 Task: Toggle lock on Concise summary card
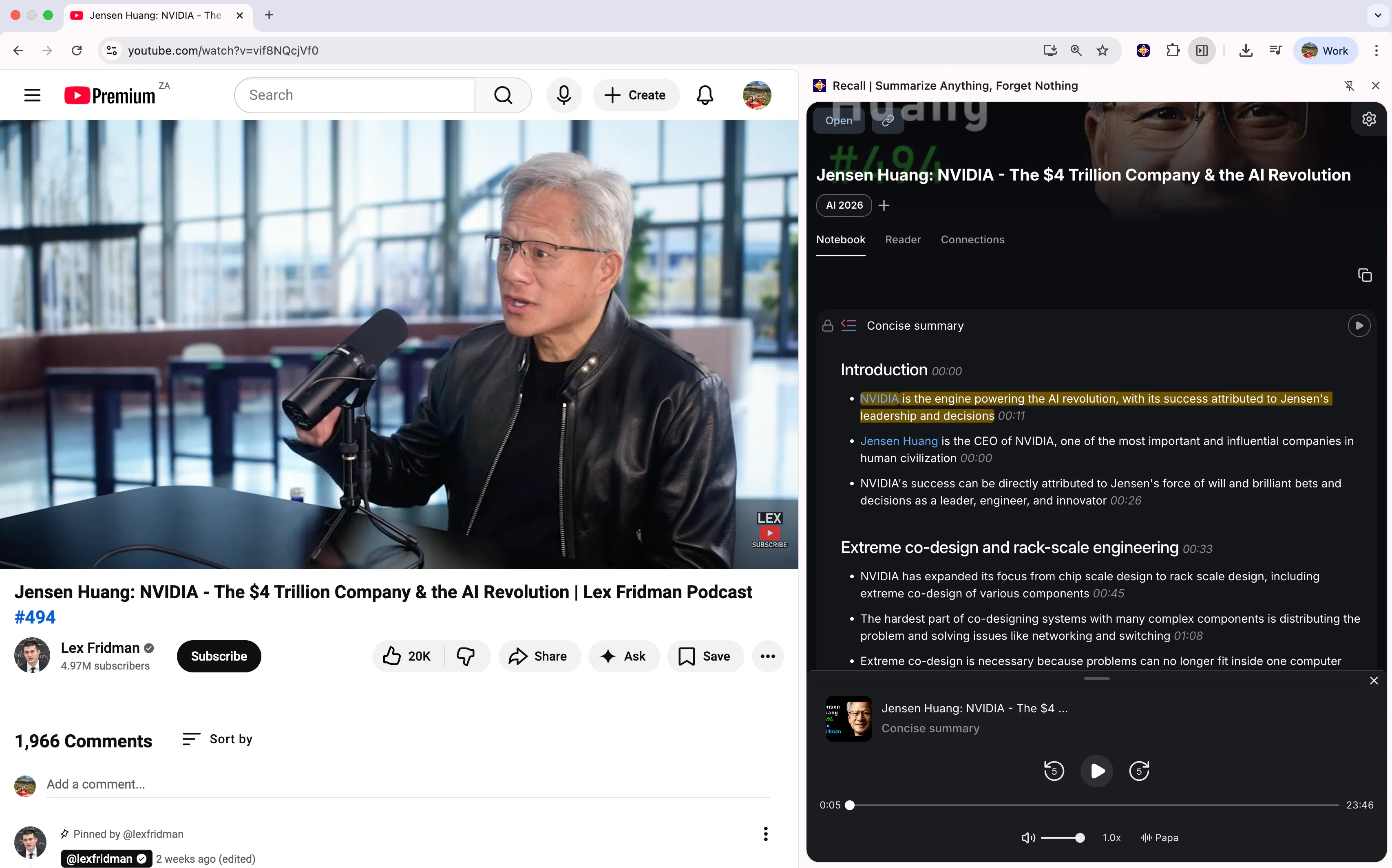(x=827, y=326)
